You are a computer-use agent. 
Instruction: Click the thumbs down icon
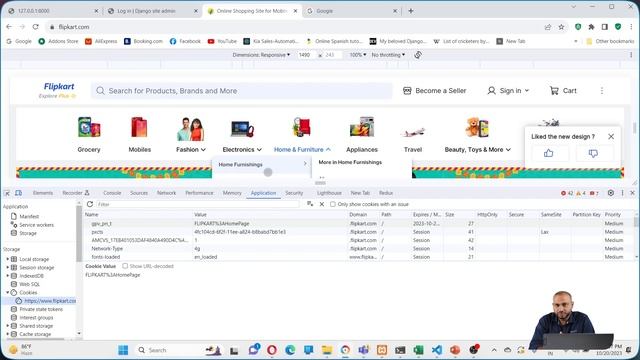point(593,153)
